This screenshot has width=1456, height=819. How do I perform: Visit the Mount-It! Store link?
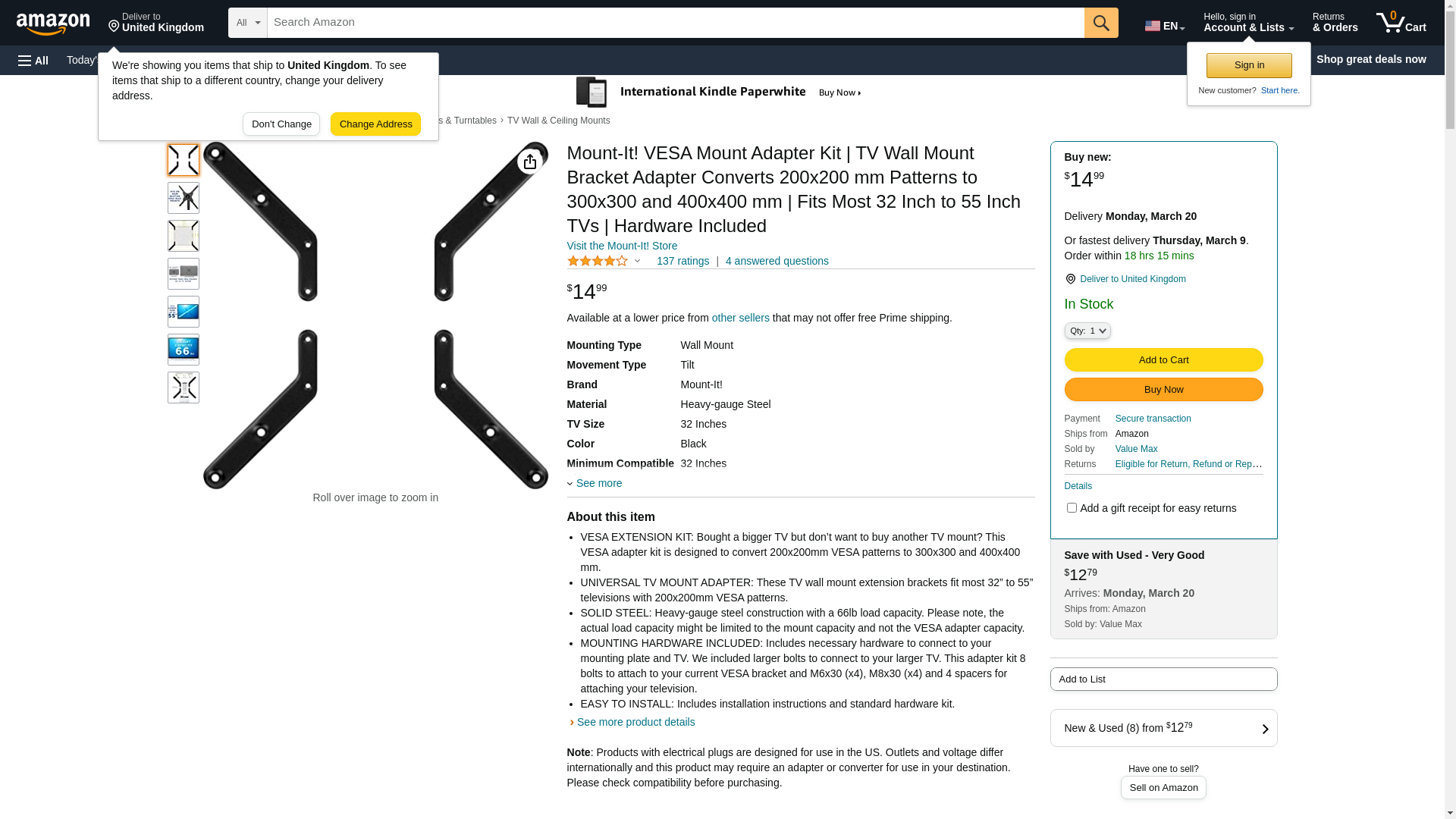(x=622, y=246)
